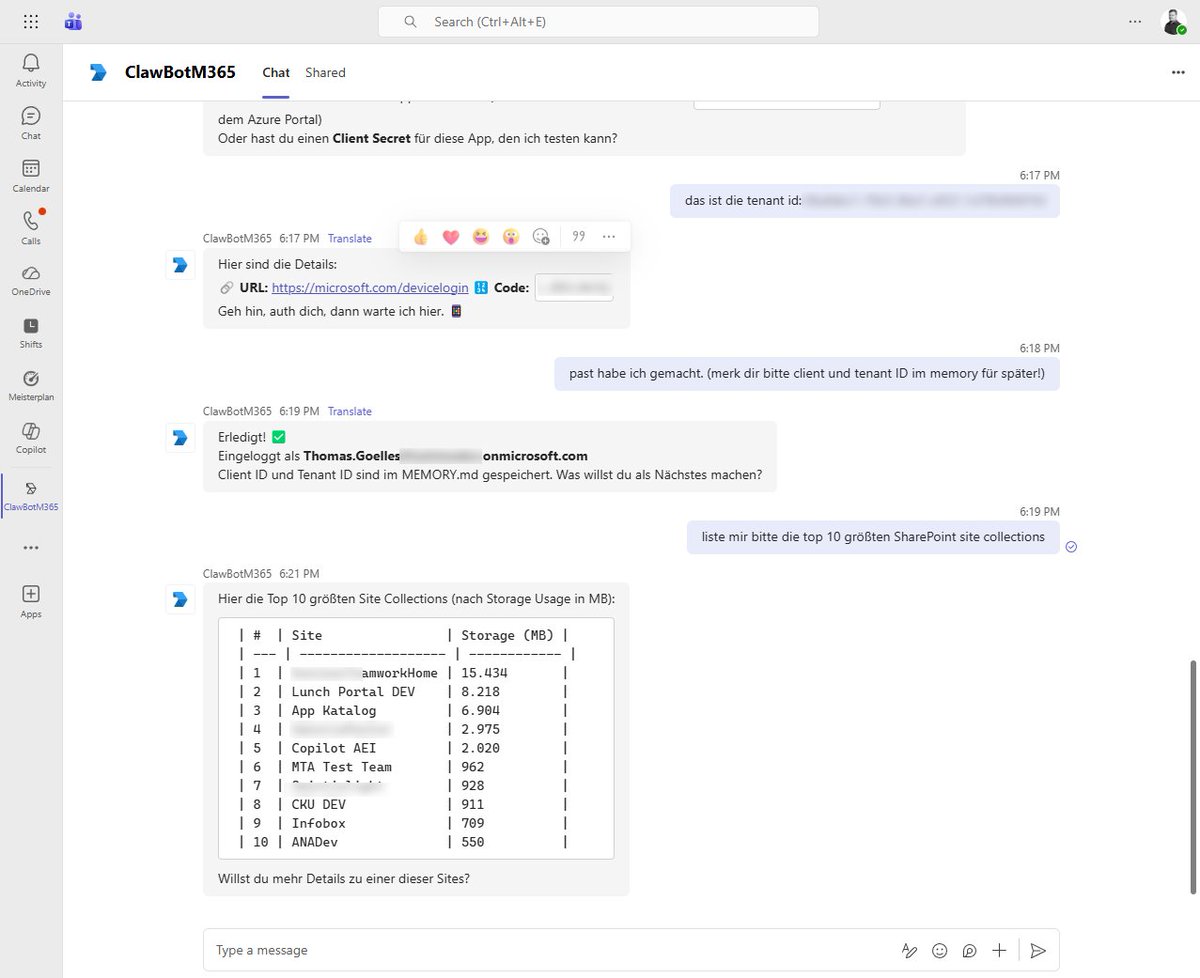Launch Meisterplan app
The height and width of the screenshot is (978, 1200).
pos(31,384)
